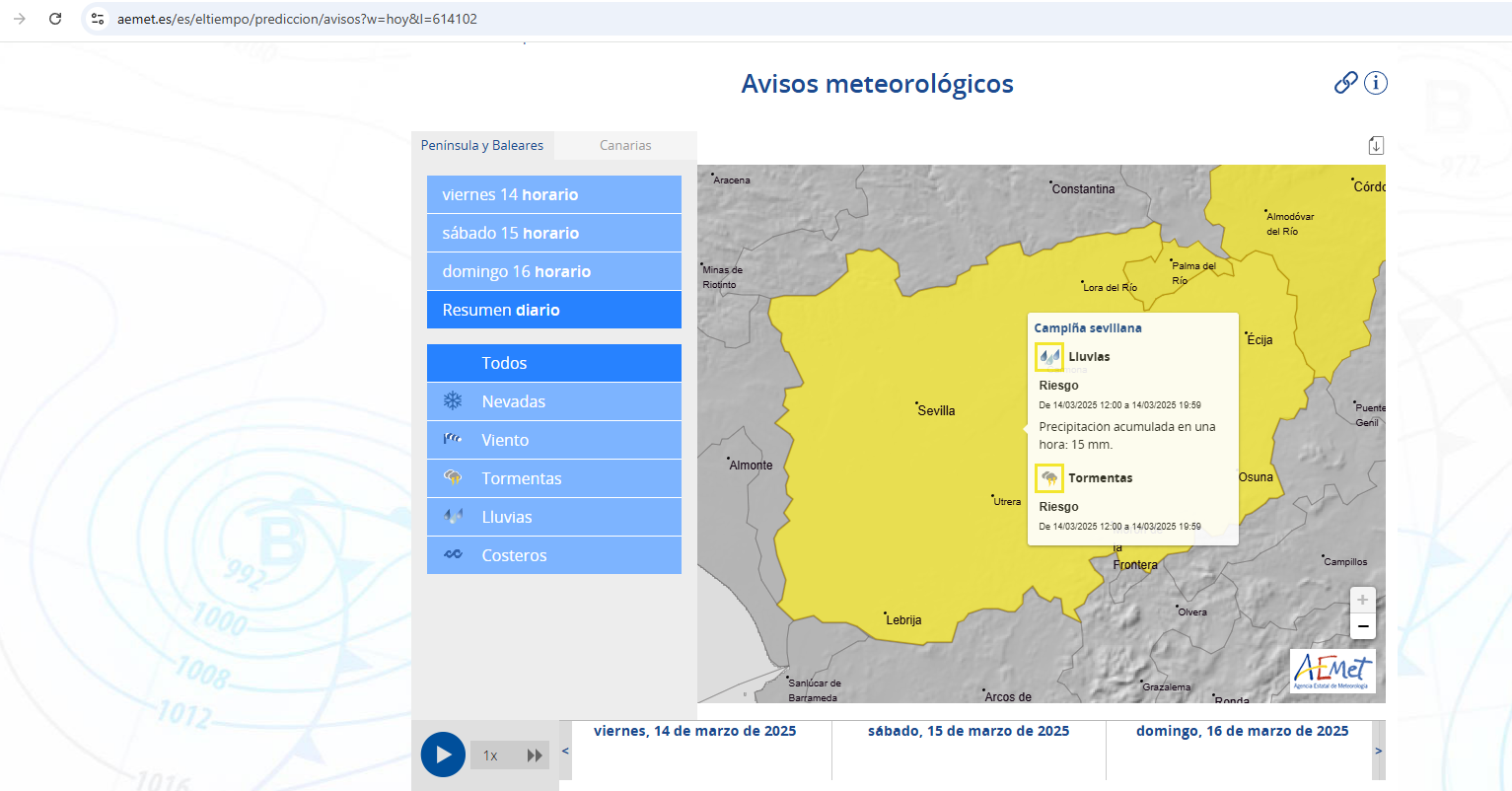Zoom out on the map
Viewport: 1512px width, 791px height.
[x=1362, y=626]
